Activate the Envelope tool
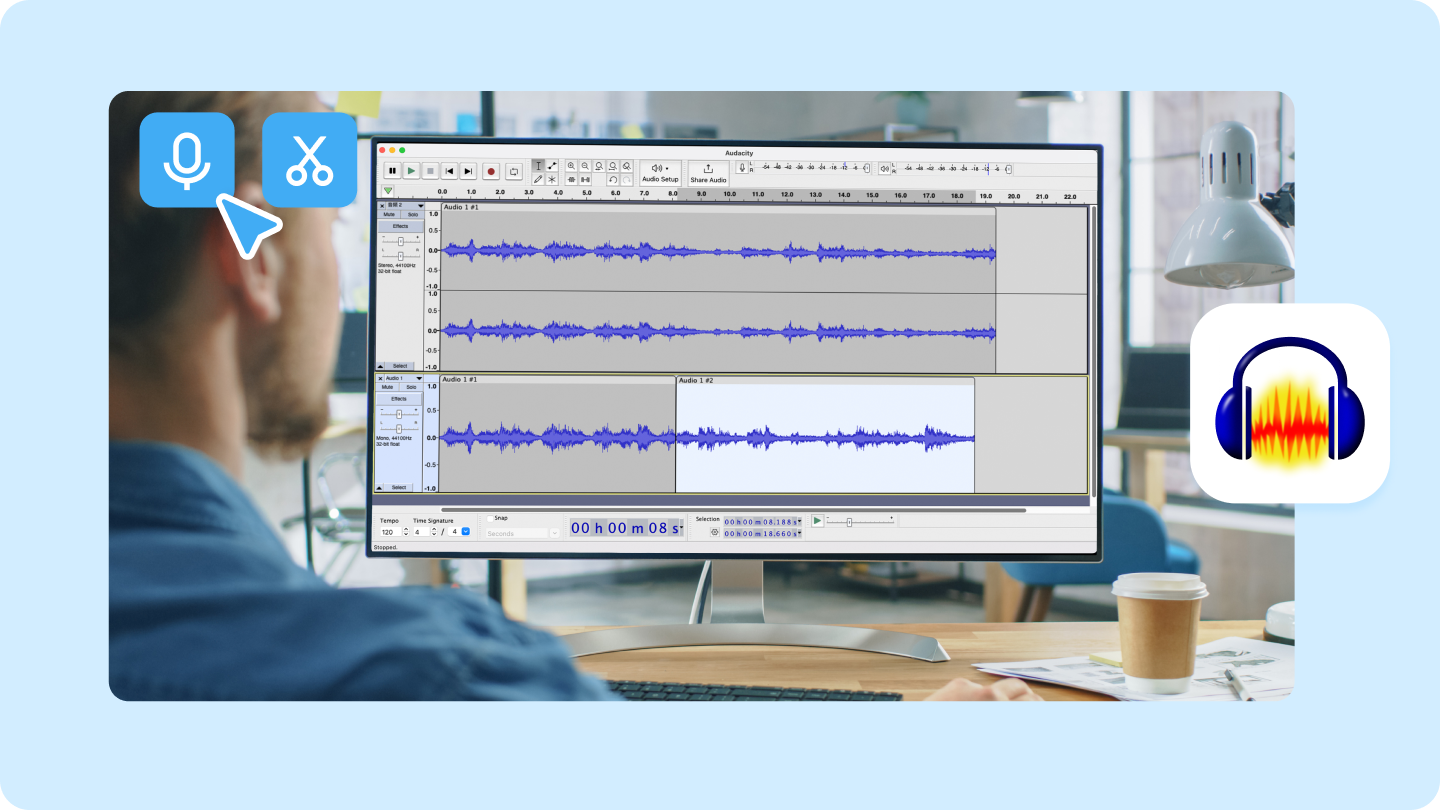1440x810 pixels. pyautogui.click(x=552, y=165)
